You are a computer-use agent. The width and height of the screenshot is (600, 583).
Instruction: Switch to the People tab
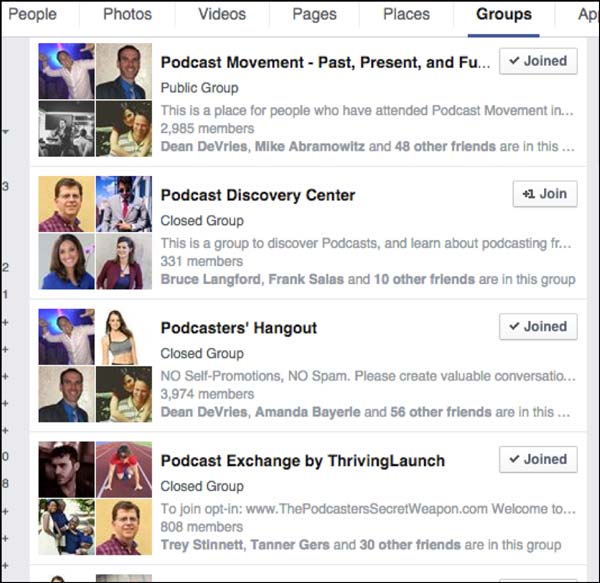(x=33, y=15)
